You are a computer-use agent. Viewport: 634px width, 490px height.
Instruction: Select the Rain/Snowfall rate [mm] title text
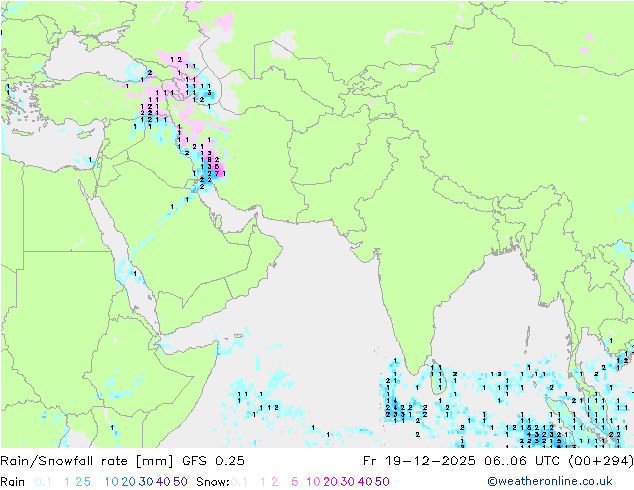coord(87,460)
